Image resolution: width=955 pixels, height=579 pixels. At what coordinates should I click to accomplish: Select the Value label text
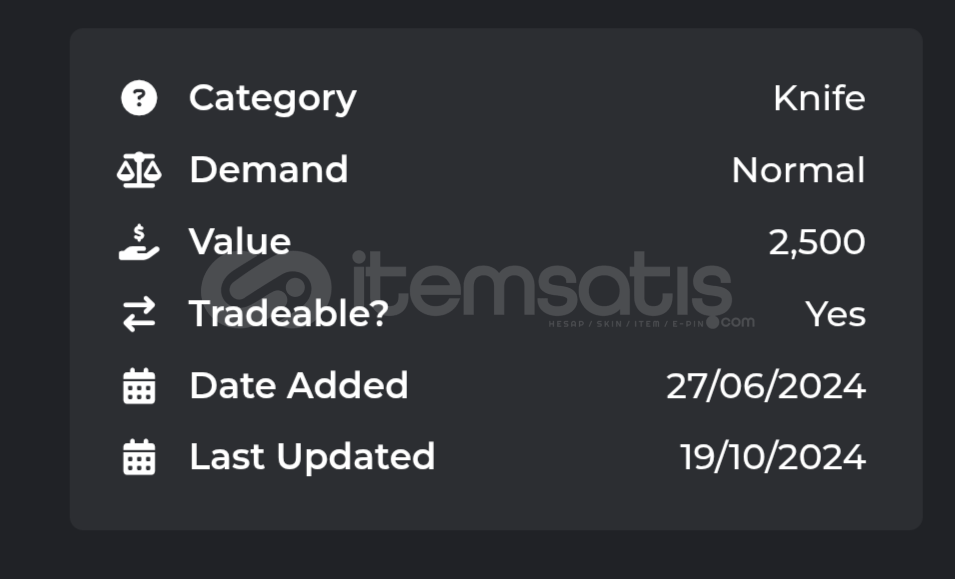coord(240,242)
